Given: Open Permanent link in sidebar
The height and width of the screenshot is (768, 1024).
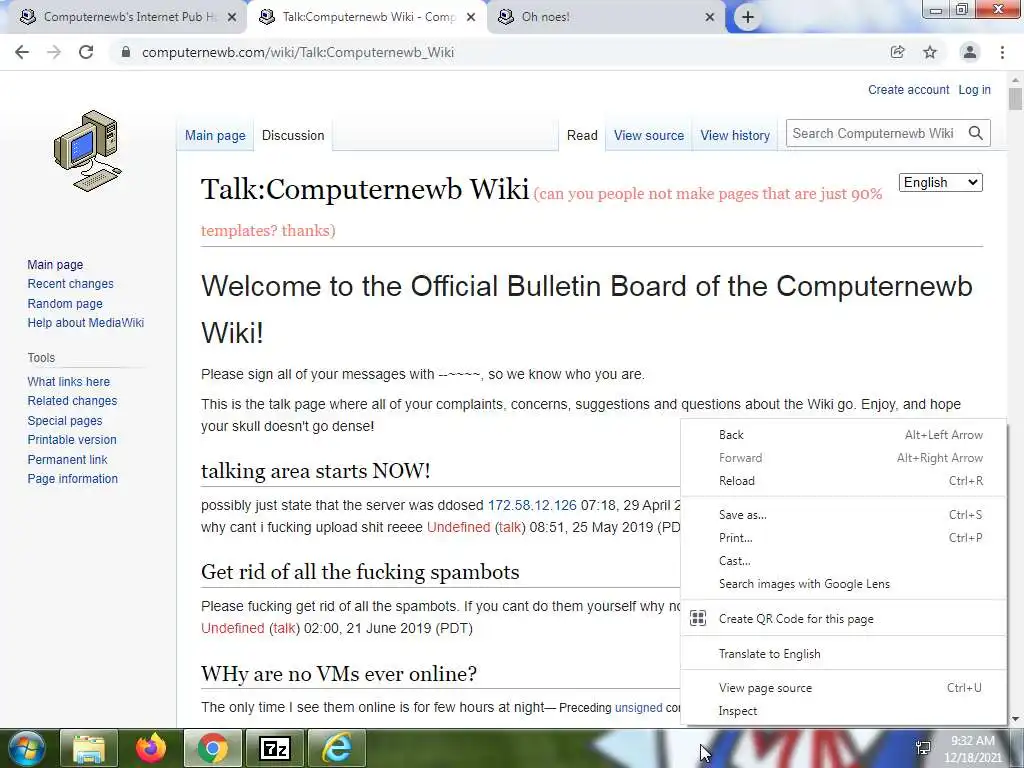Looking at the screenshot, I should (x=67, y=459).
